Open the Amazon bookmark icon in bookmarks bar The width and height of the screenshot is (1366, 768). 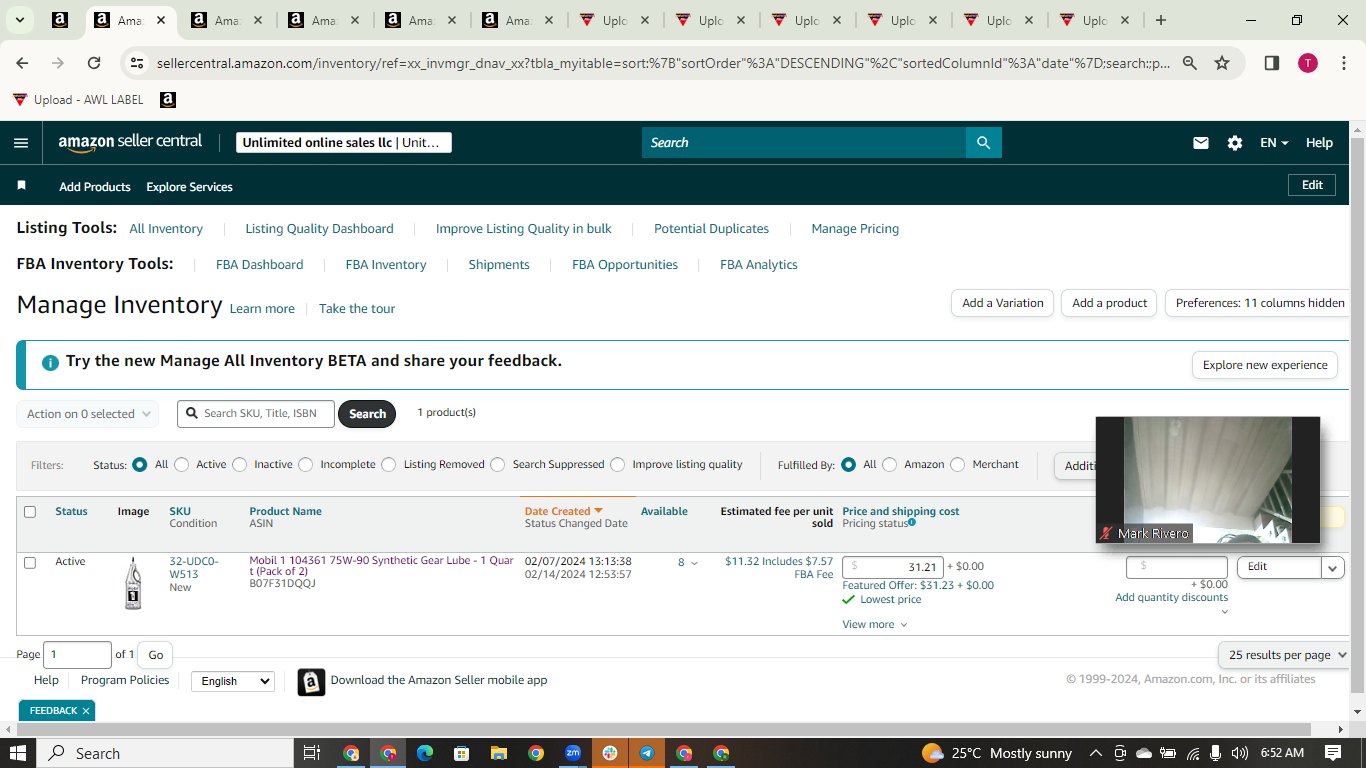(168, 100)
